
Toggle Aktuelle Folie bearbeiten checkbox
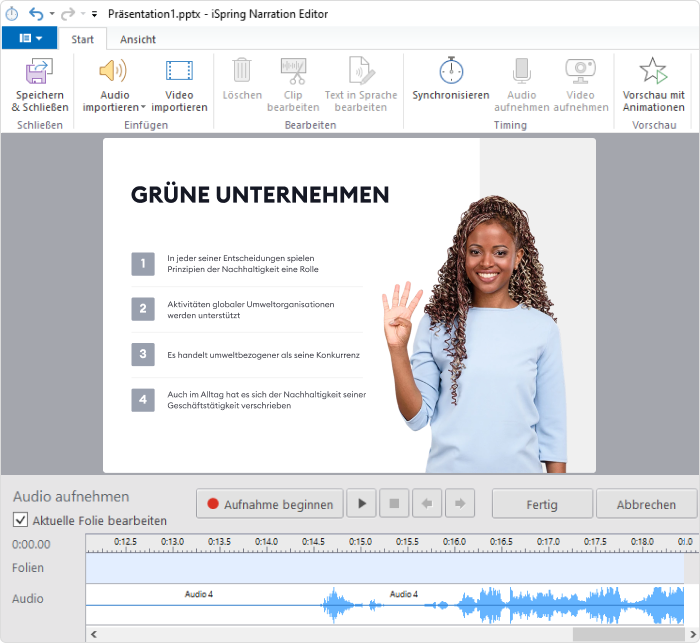20,520
